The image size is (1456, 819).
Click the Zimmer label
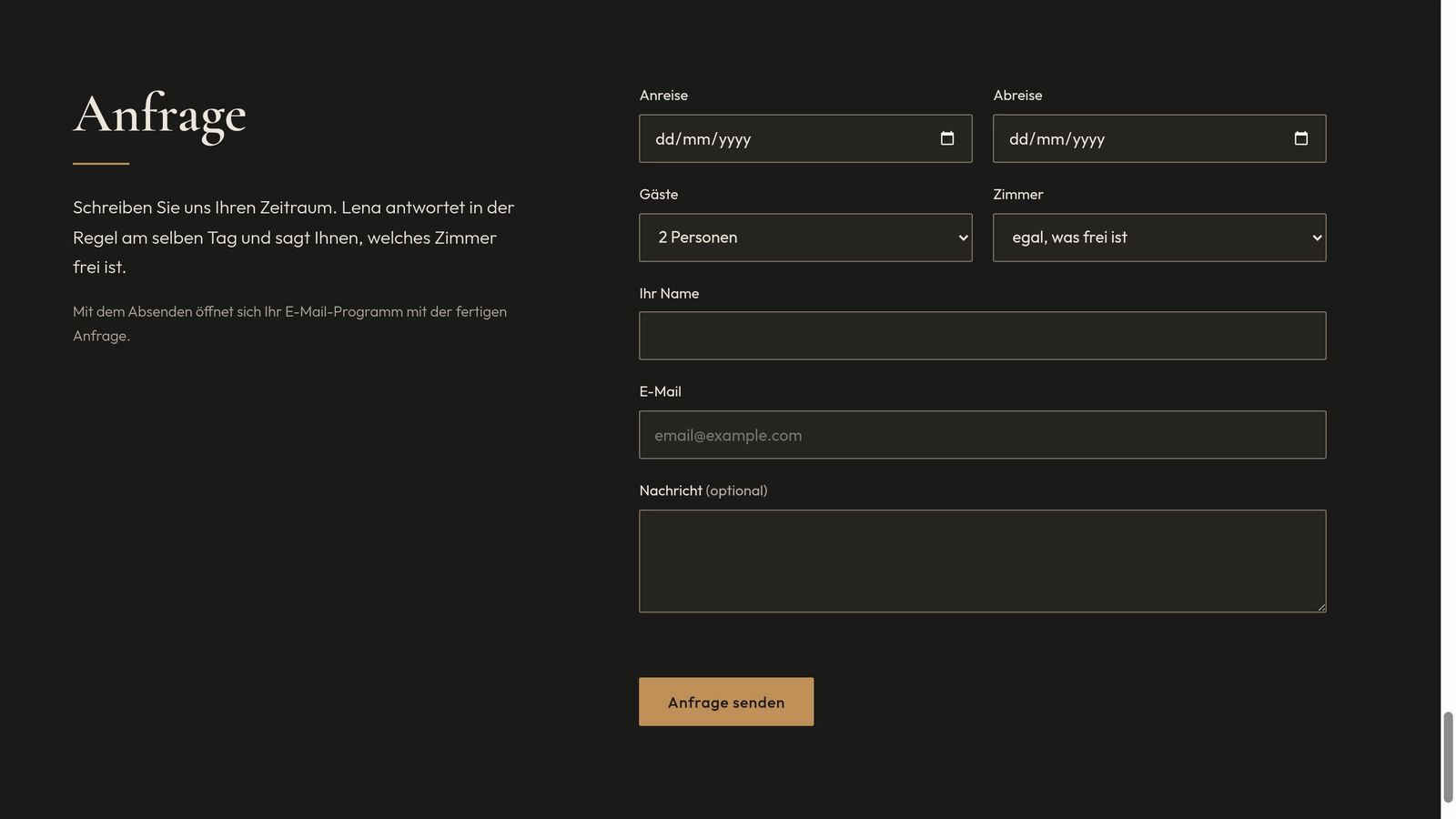click(1018, 194)
